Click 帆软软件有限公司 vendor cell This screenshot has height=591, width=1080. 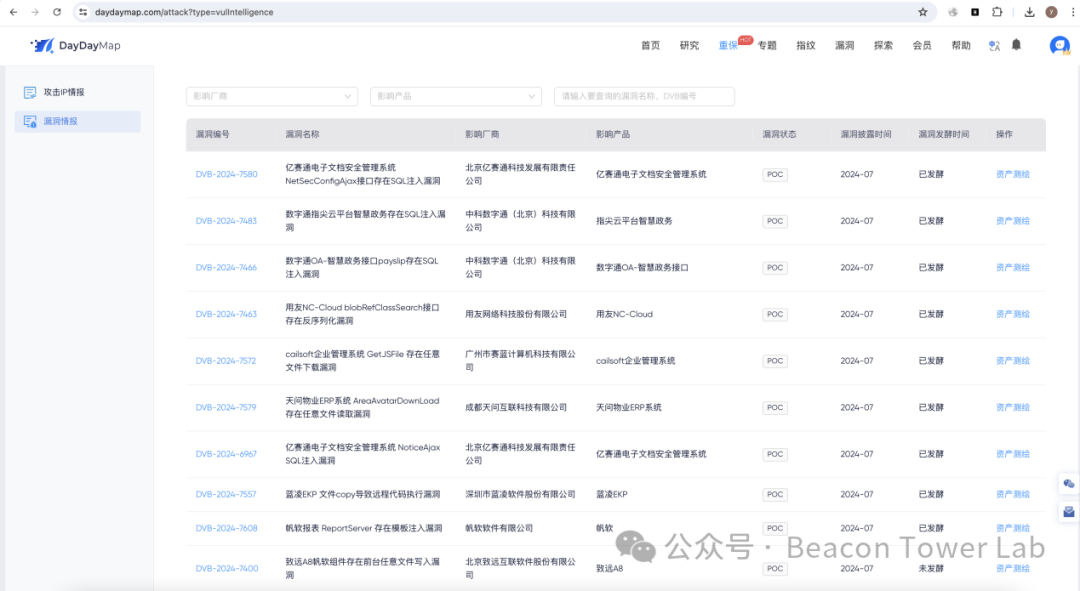point(499,528)
